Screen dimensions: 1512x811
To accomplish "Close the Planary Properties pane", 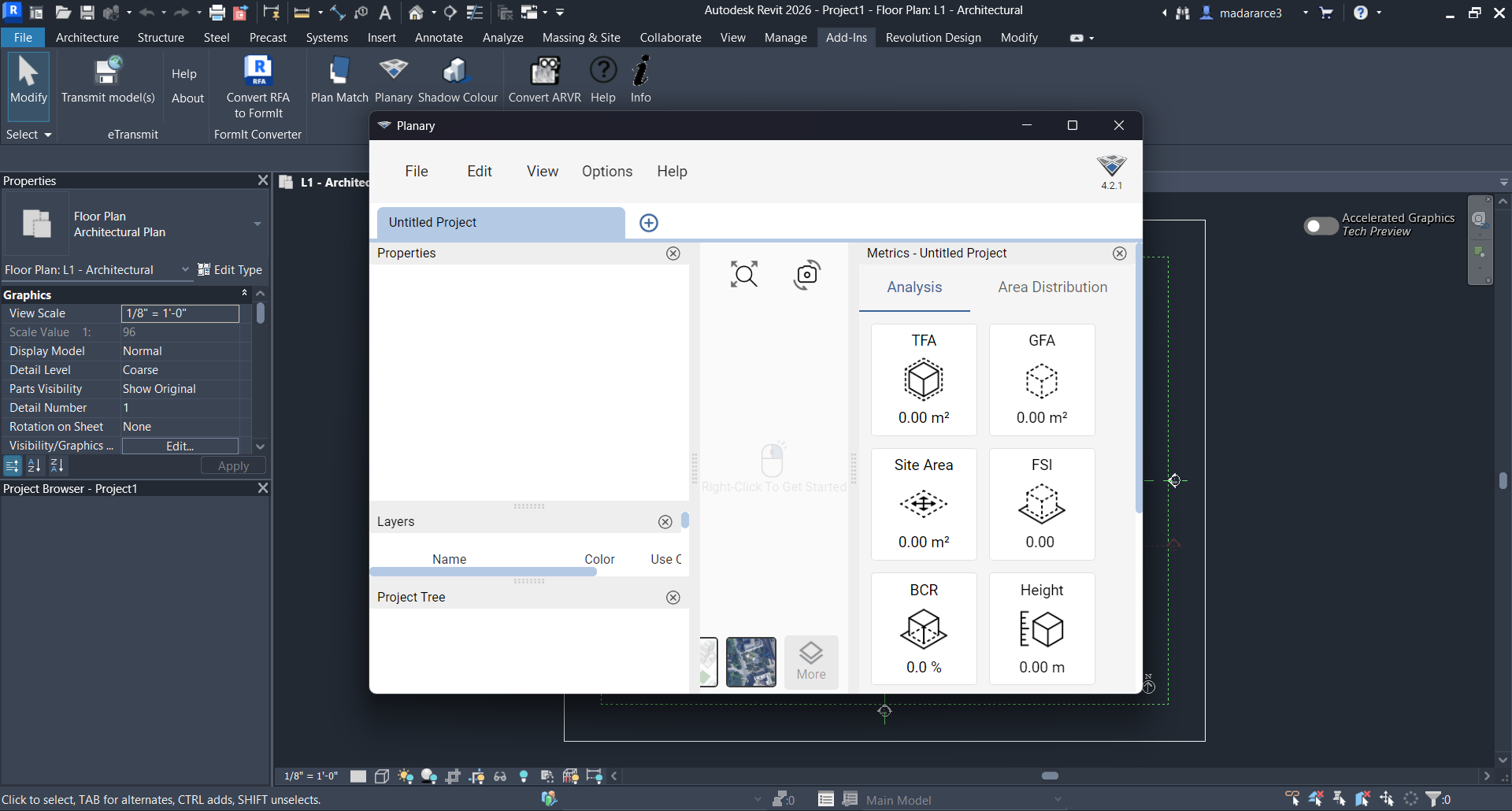I will [673, 254].
